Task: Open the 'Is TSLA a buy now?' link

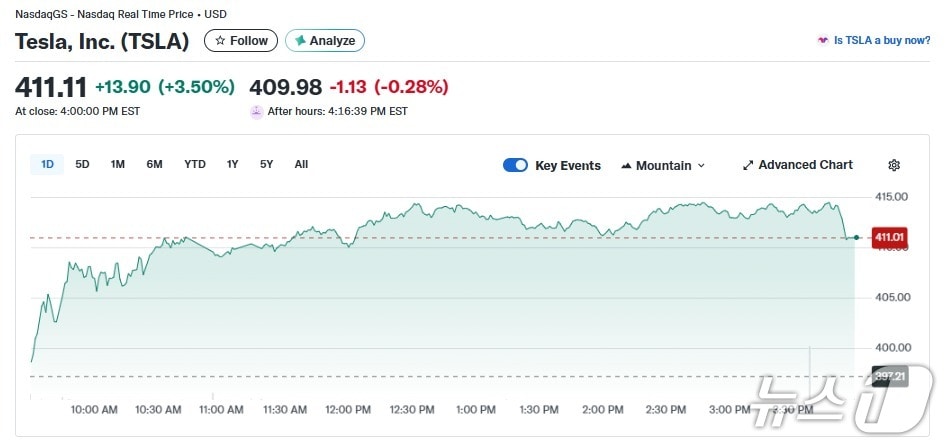Action: [882, 41]
